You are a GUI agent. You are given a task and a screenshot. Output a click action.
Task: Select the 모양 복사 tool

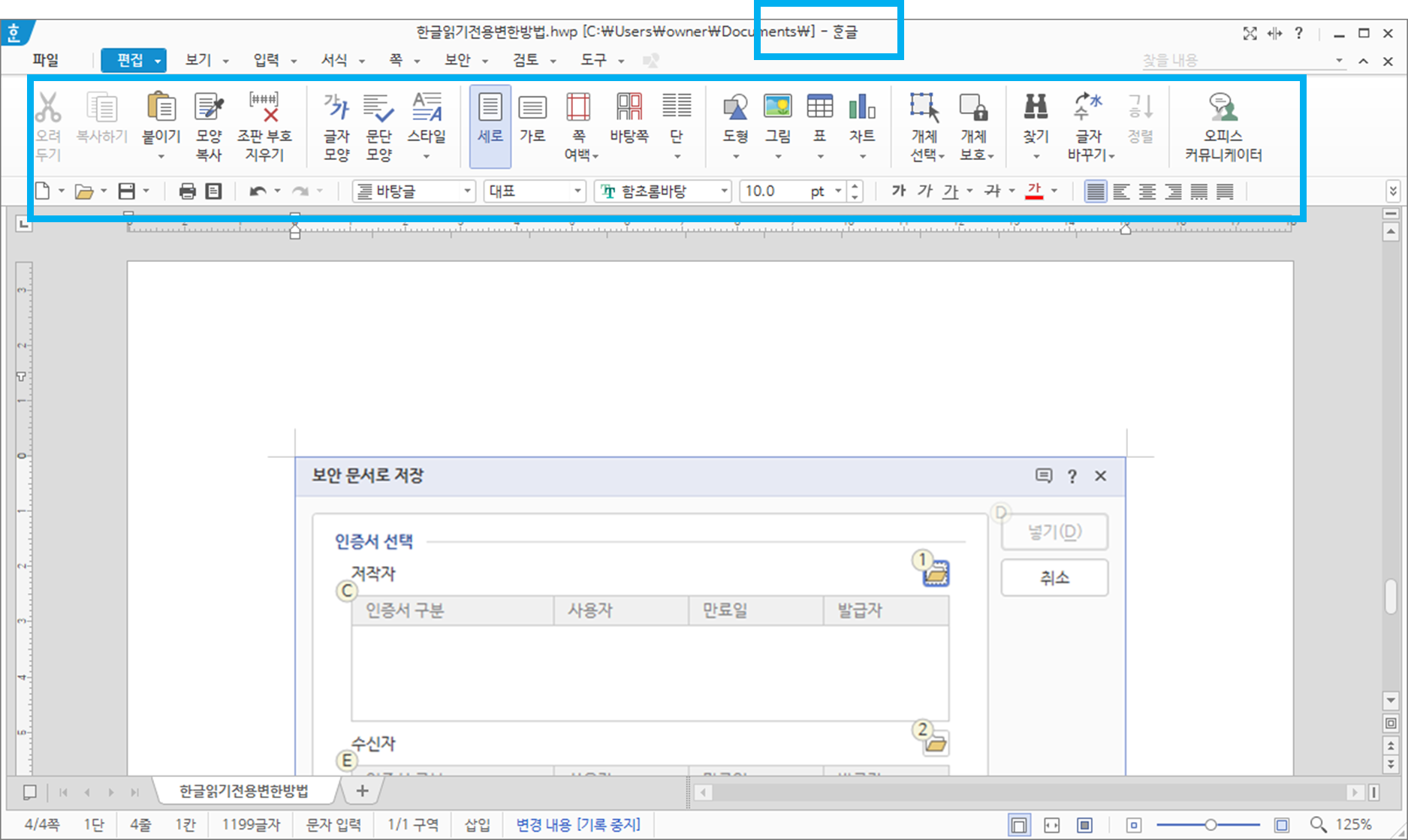coord(208,124)
